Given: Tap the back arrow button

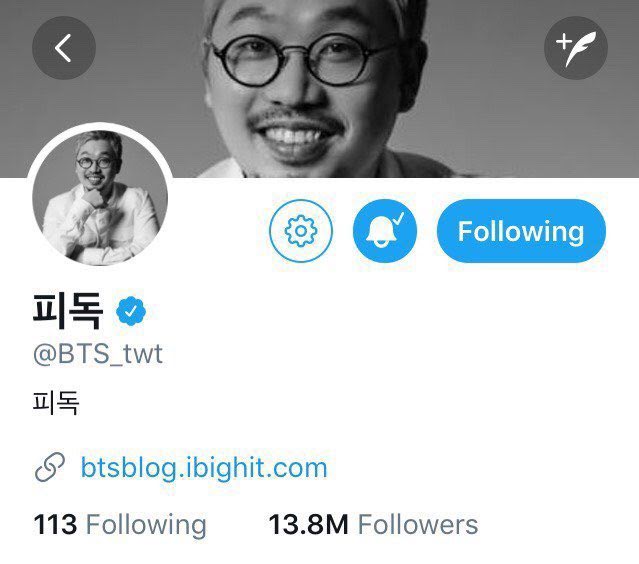Looking at the screenshot, I should point(64,48).
